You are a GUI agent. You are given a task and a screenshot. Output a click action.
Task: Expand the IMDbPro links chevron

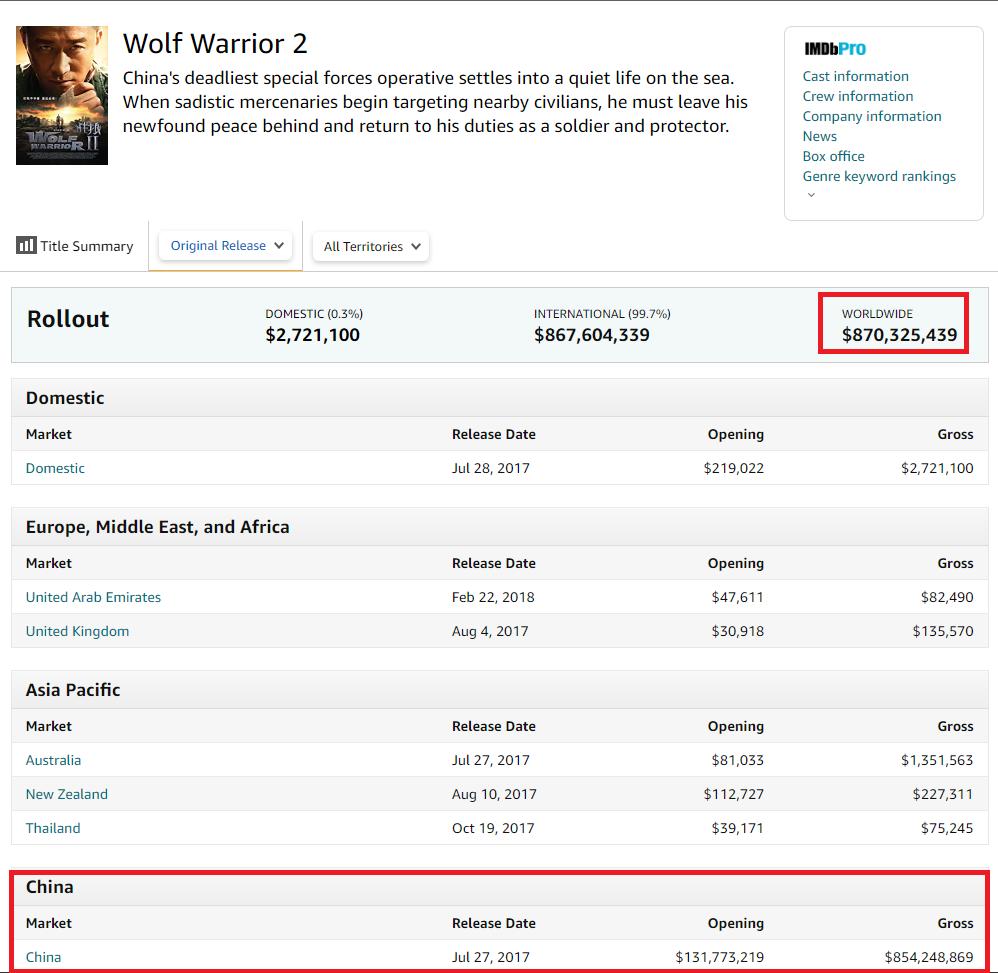[811, 195]
